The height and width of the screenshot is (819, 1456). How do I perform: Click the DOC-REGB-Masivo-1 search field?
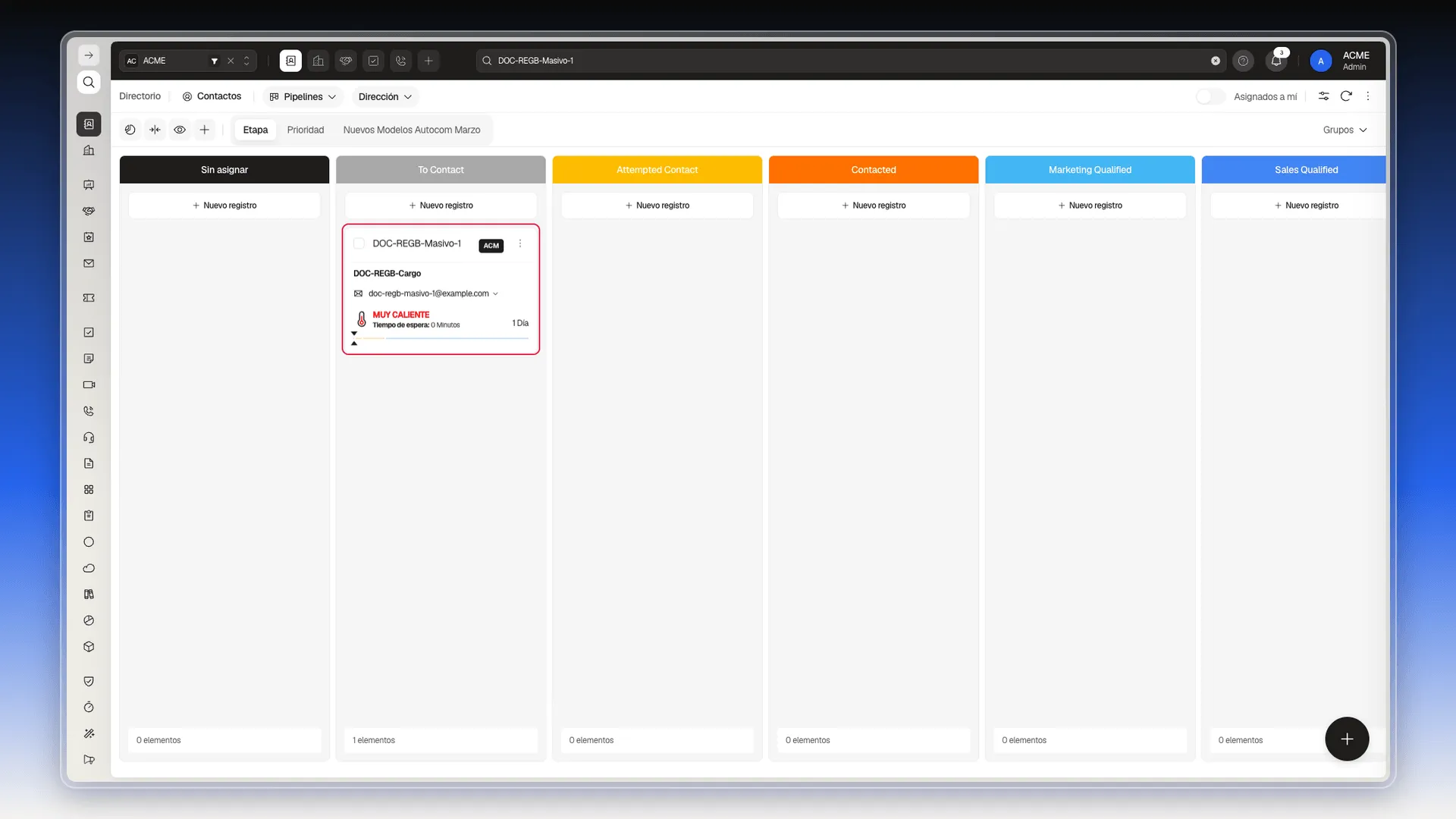[x=849, y=61]
